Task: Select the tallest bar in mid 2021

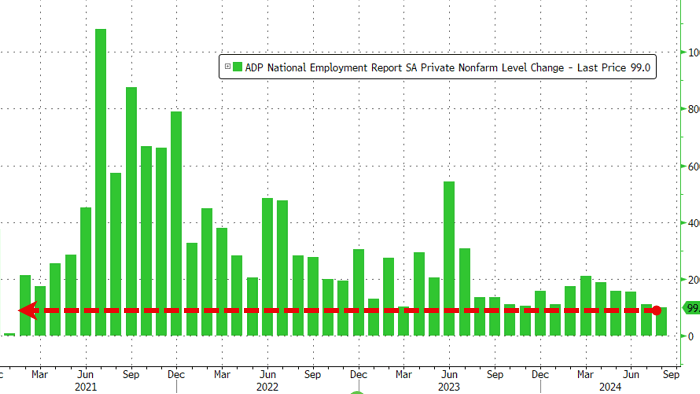Action: click(100, 182)
